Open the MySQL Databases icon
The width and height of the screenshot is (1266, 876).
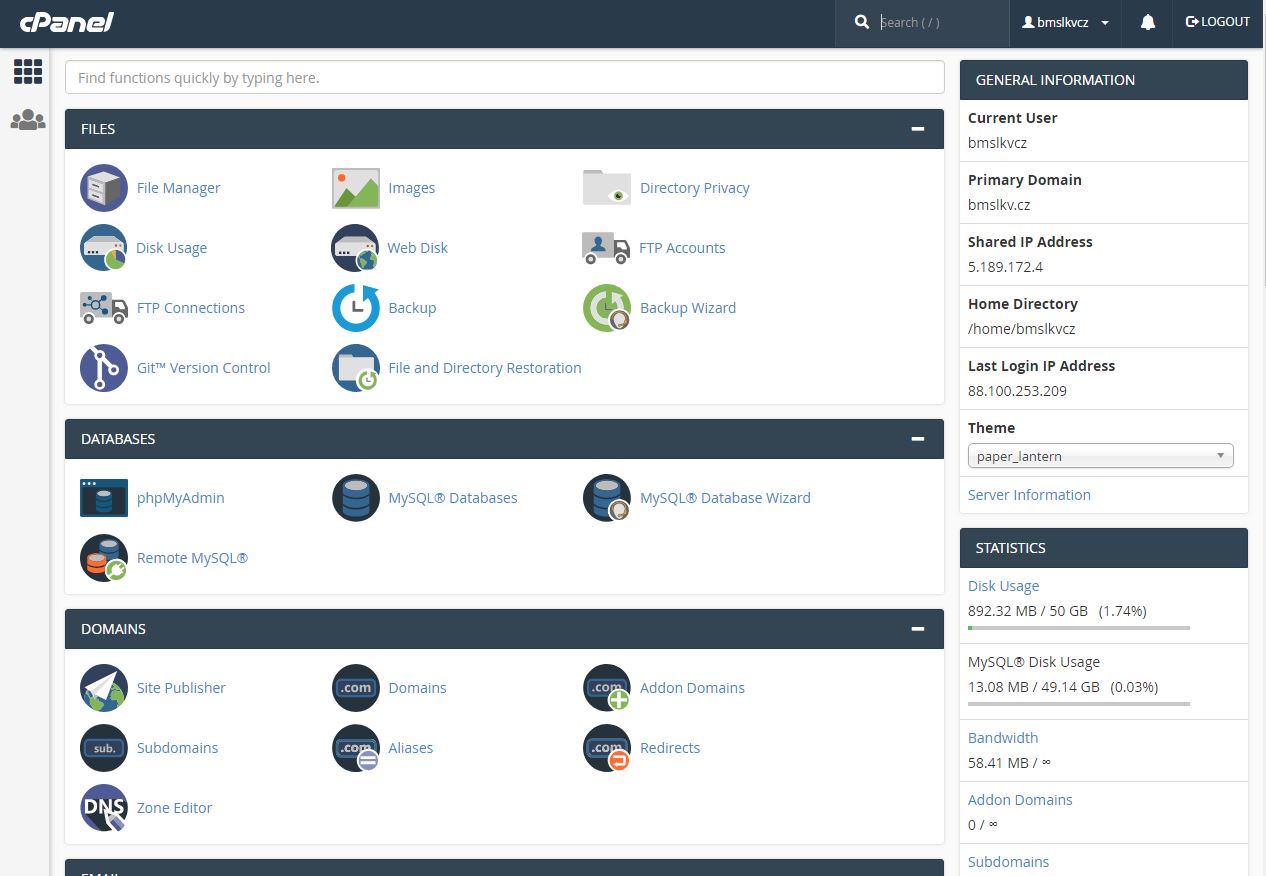tap(356, 498)
